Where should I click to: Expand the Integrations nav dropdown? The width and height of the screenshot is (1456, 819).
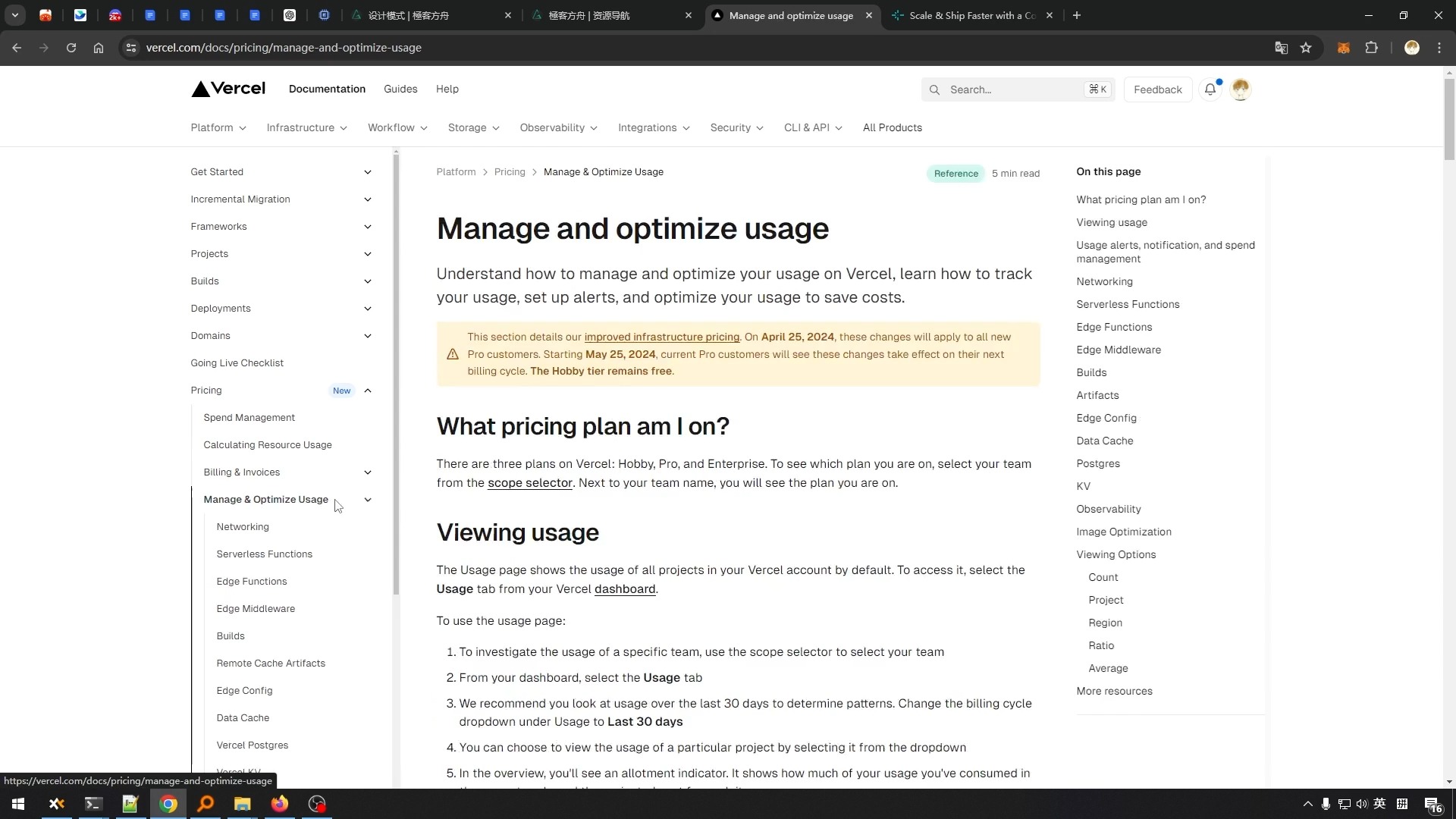tap(654, 127)
